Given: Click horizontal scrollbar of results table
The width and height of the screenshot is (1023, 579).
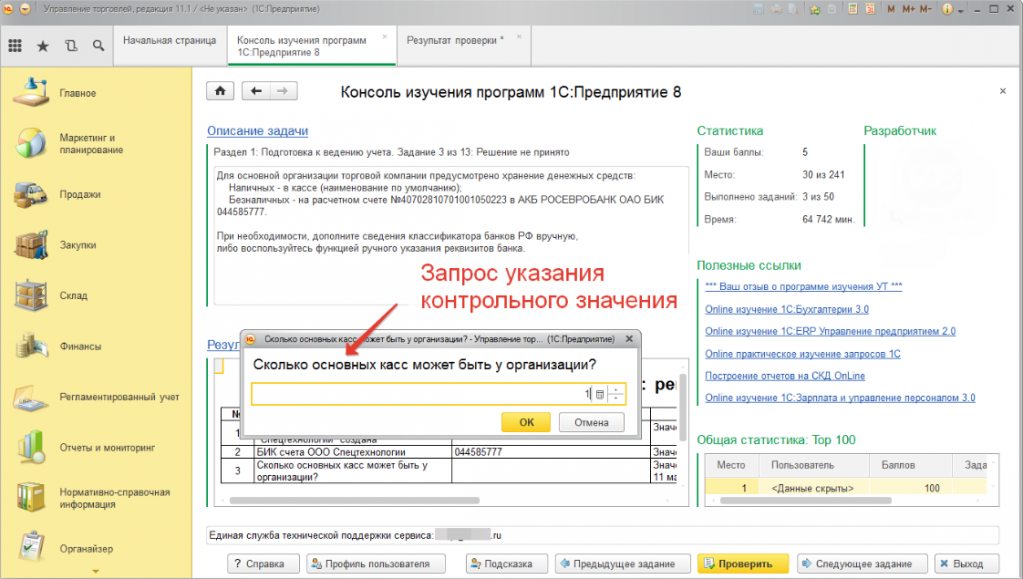Looking at the screenshot, I should [x=354, y=501].
